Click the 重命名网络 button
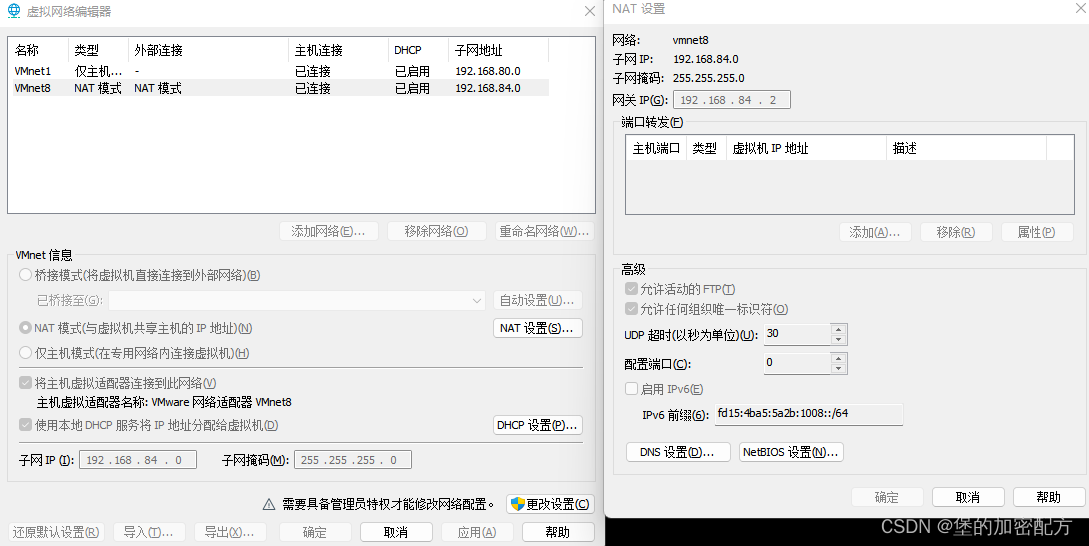 click(544, 231)
